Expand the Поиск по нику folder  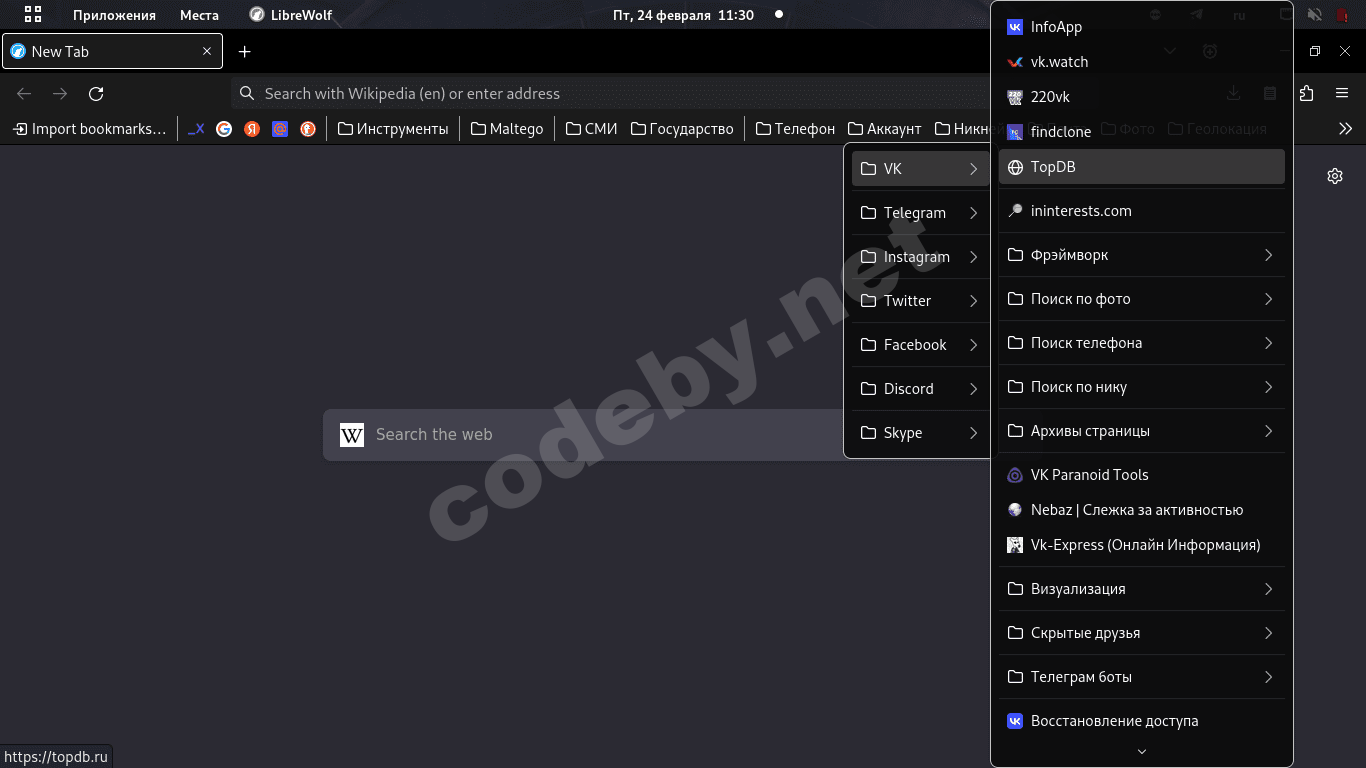1141,387
